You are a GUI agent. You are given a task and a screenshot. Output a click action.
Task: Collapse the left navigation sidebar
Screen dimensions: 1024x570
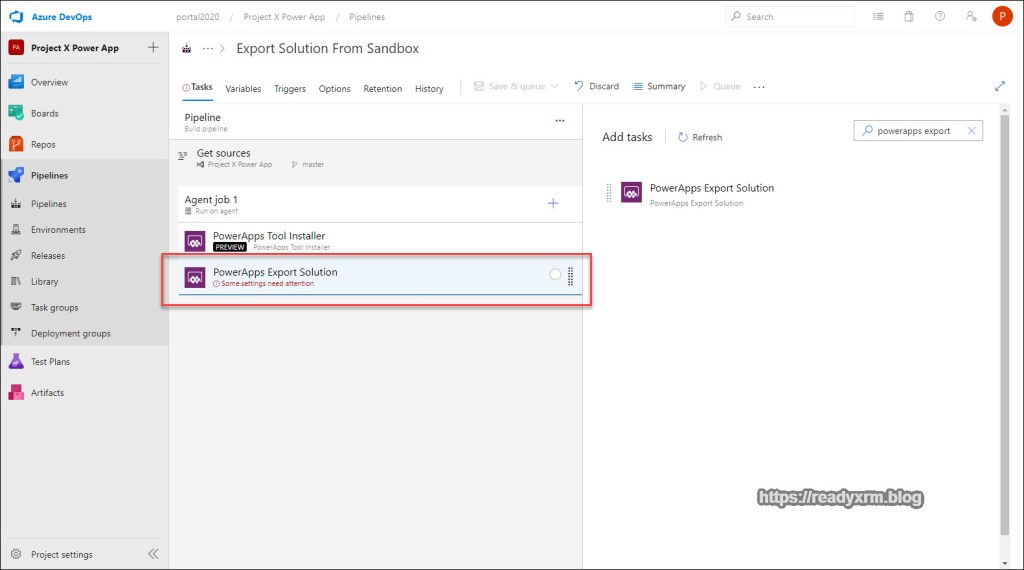pyautogui.click(x=153, y=554)
